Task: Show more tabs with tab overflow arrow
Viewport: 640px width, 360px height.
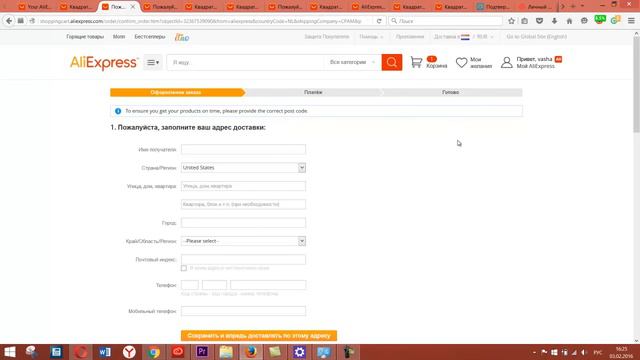Action: 563,7
